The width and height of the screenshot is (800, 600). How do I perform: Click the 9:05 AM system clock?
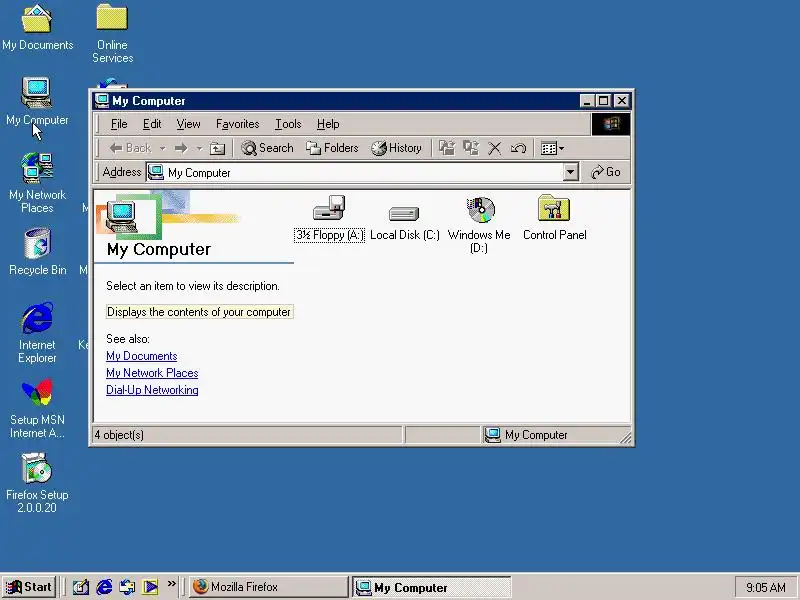766,587
